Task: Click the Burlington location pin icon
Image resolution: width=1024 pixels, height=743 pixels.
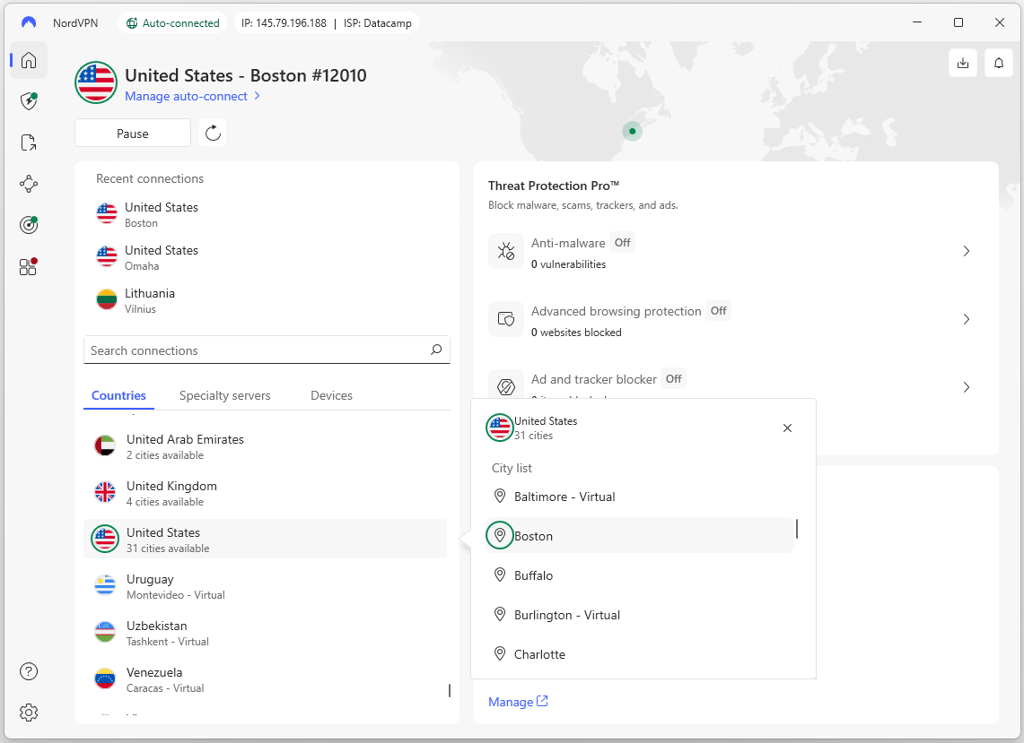Action: coord(500,614)
